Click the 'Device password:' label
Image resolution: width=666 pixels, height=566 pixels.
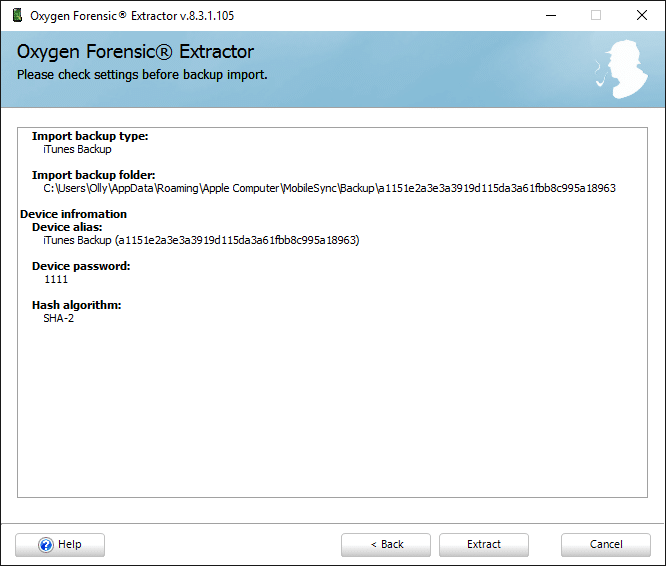click(x=81, y=266)
